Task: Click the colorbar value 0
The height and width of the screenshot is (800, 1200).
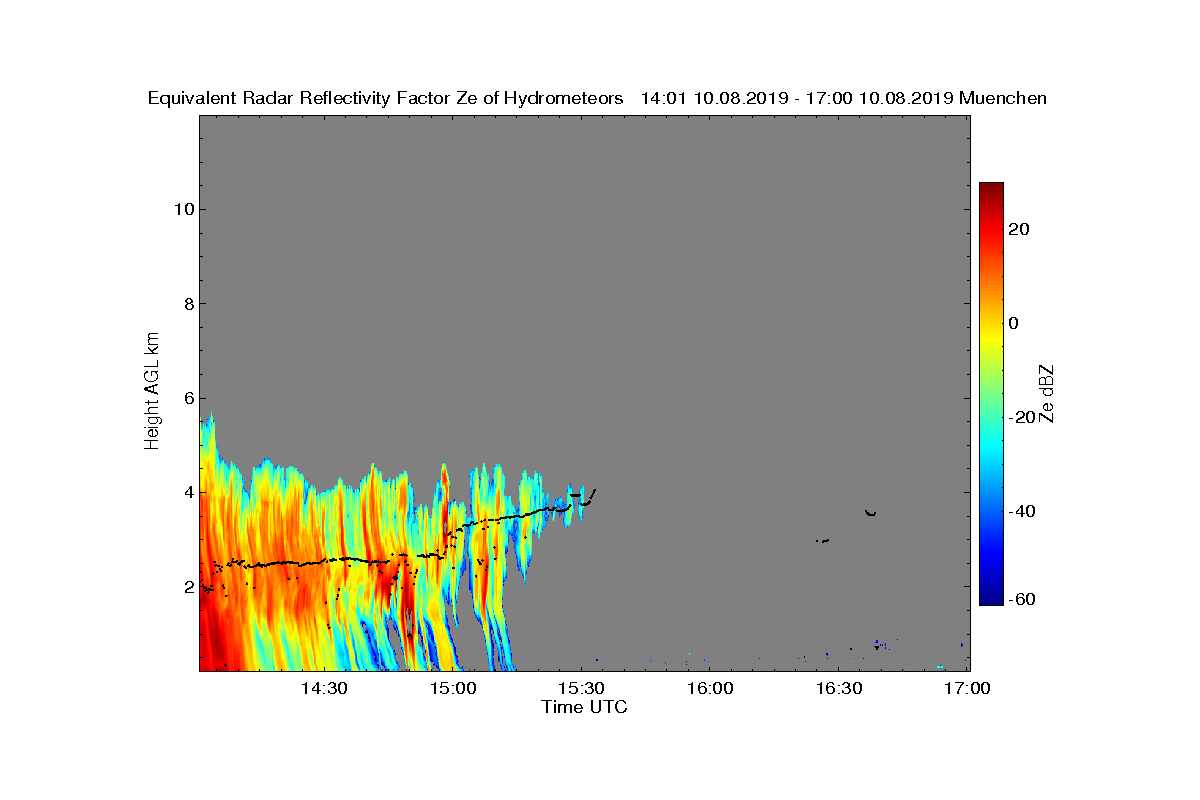Action: tap(1013, 323)
